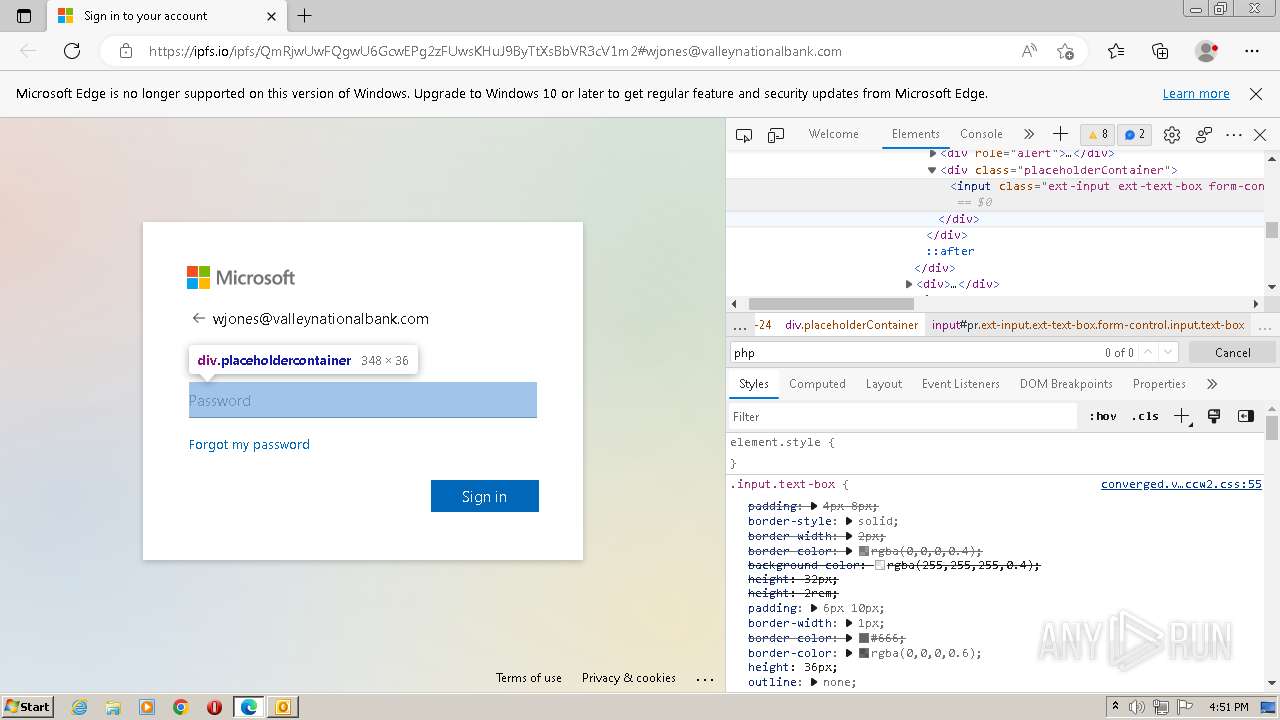The width and height of the screenshot is (1280, 720).
Task: Open a new browser tab
Action: pyautogui.click(x=305, y=16)
